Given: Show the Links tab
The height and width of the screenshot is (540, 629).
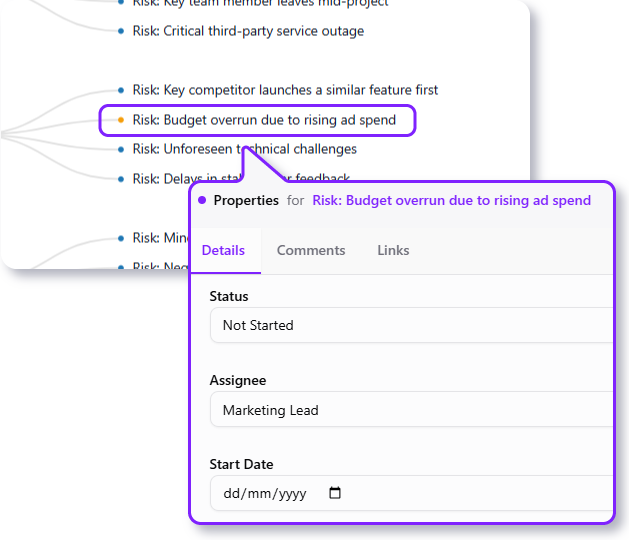Looking at the screenshot, I should click(393, 250).
